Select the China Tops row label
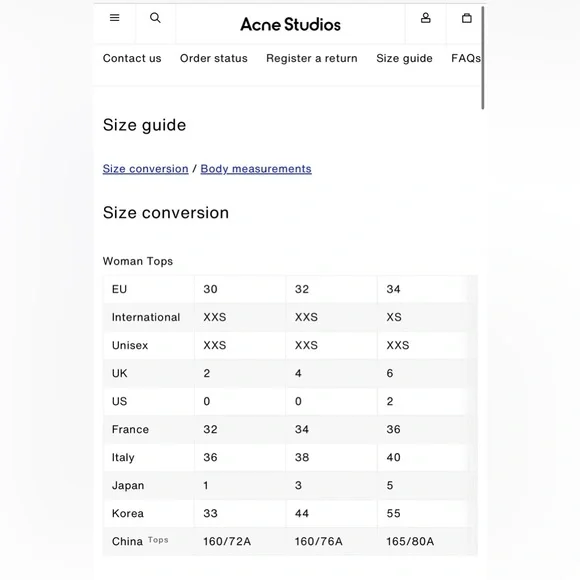The image size is (580, 580). point(140,541)
